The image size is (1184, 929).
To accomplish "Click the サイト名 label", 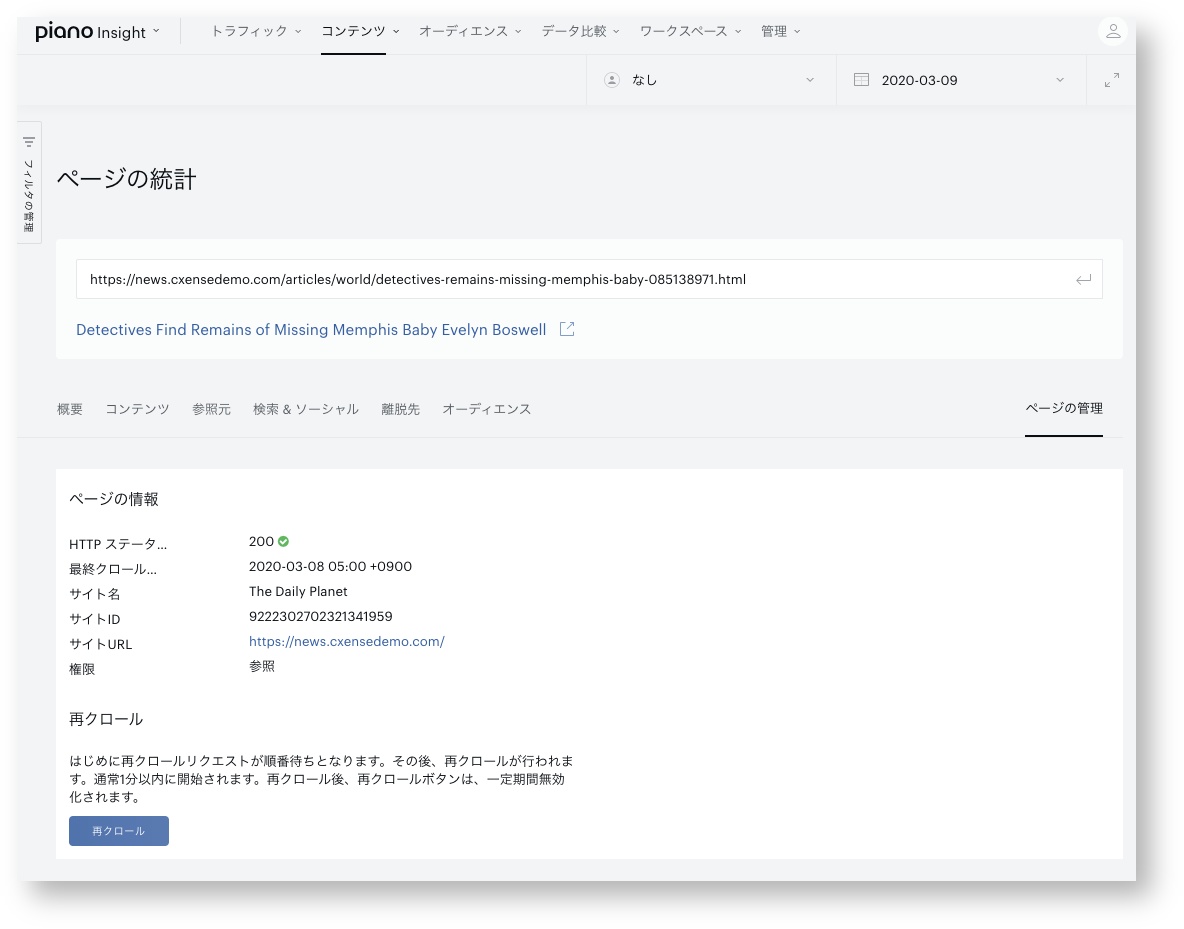I will pos(95,594).
